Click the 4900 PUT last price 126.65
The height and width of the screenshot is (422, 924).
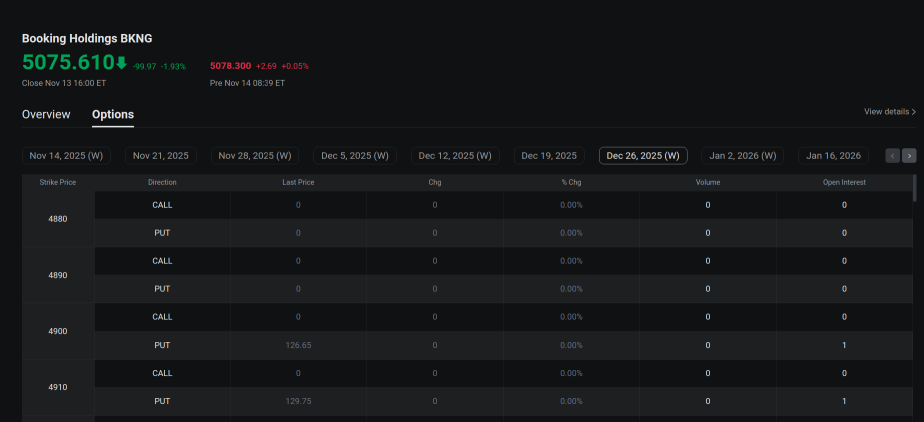pos(298,345)
